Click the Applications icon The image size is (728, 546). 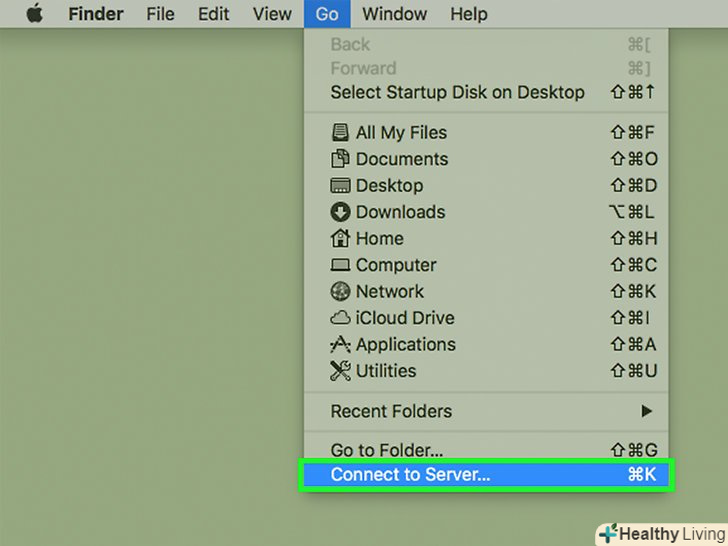pos(340,345)
